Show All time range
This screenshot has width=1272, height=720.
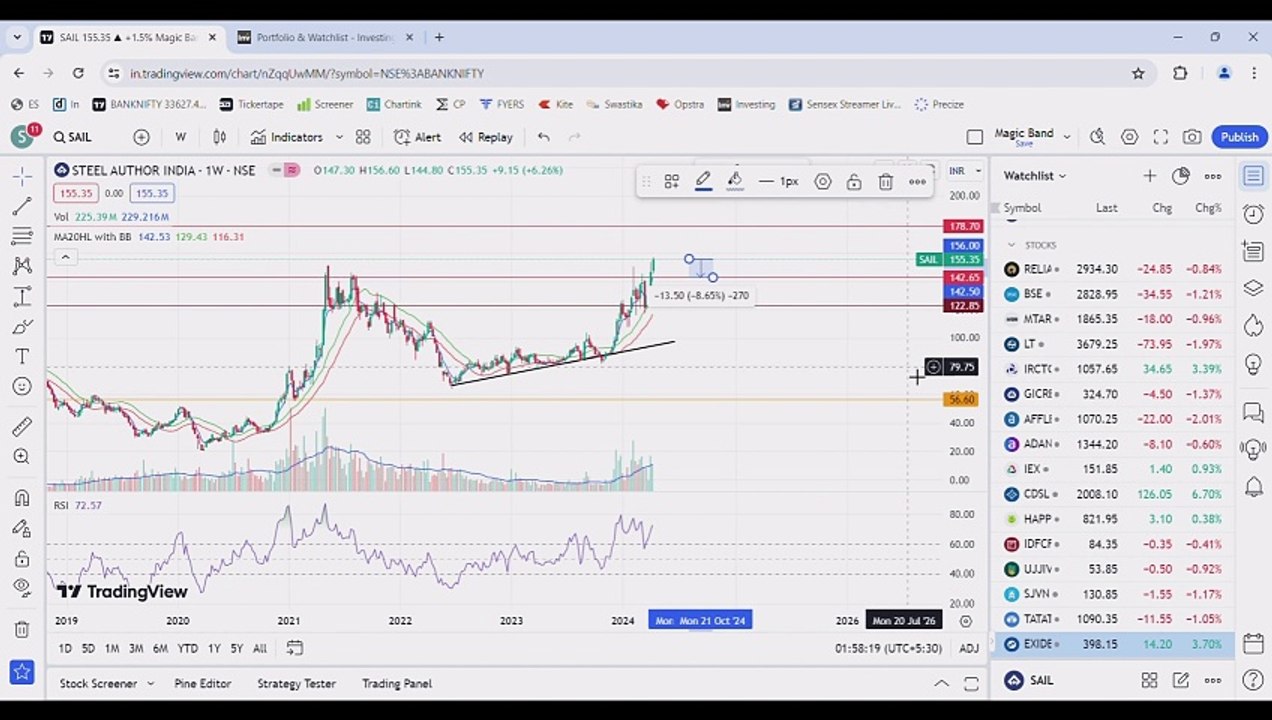260,649
